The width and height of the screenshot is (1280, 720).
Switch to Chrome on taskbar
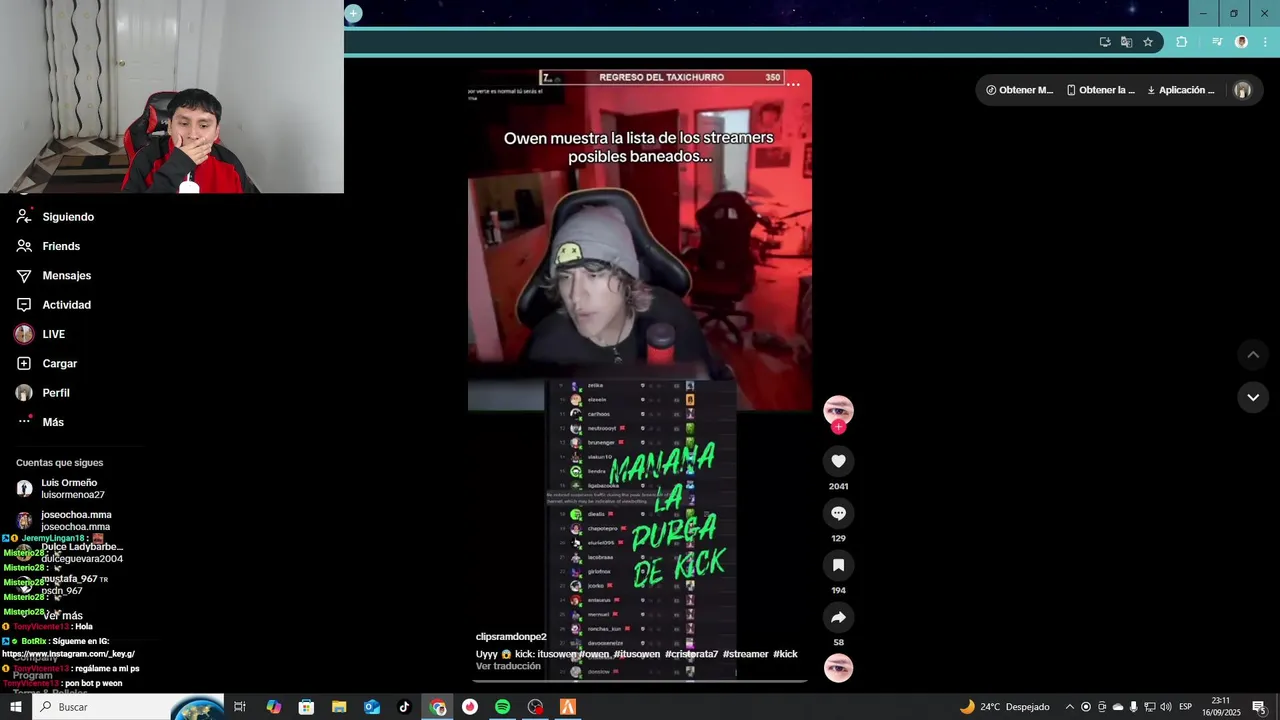click(x=437, y=707)
